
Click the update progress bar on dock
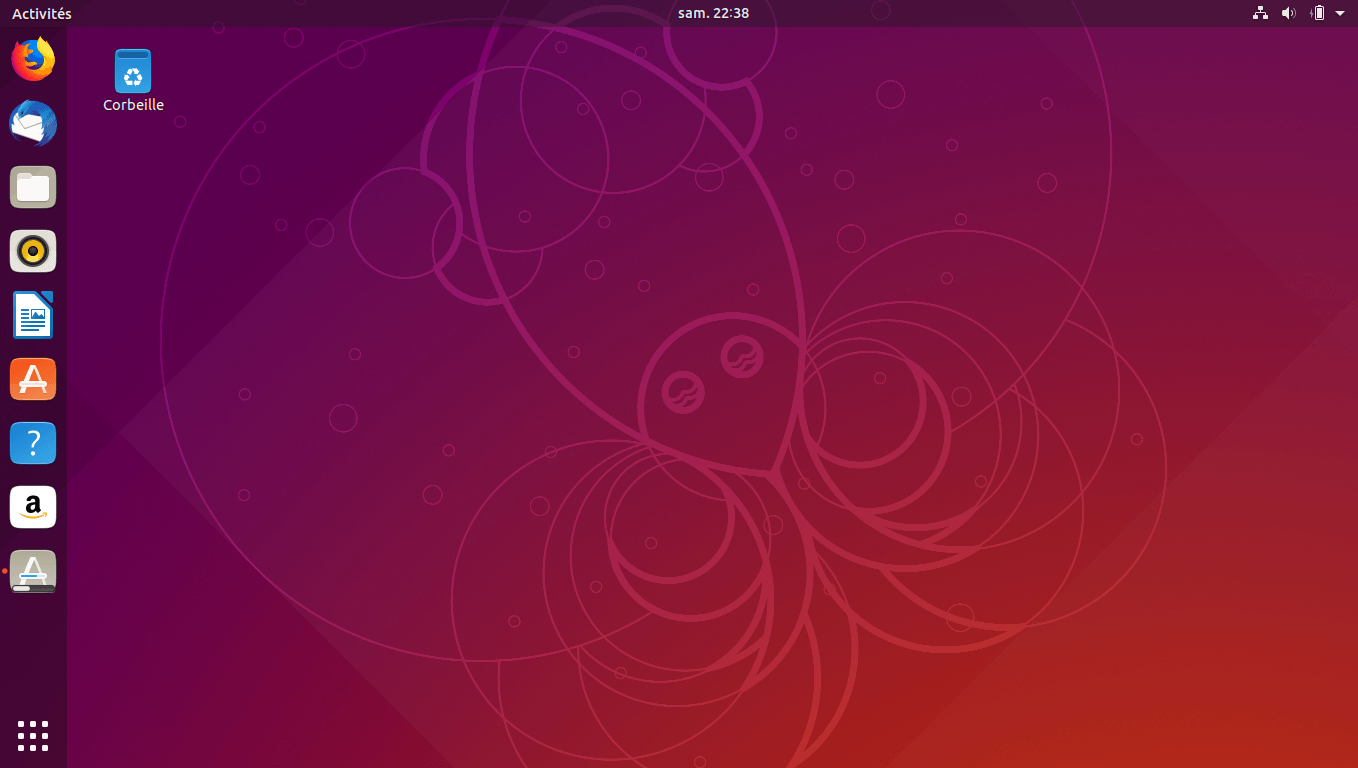coord(33,589)
